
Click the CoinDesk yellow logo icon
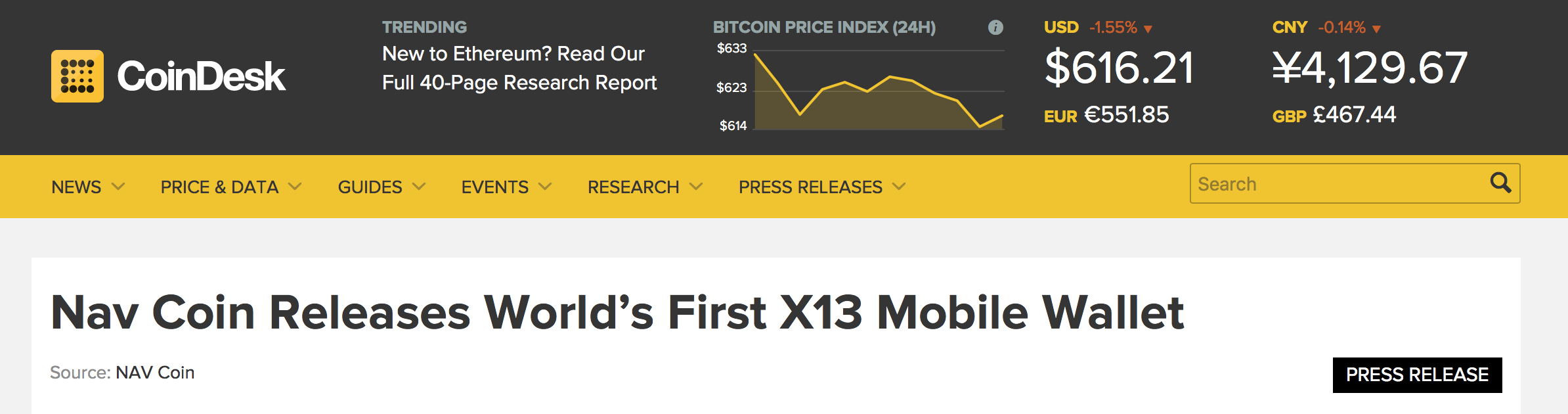click(77, 76)
